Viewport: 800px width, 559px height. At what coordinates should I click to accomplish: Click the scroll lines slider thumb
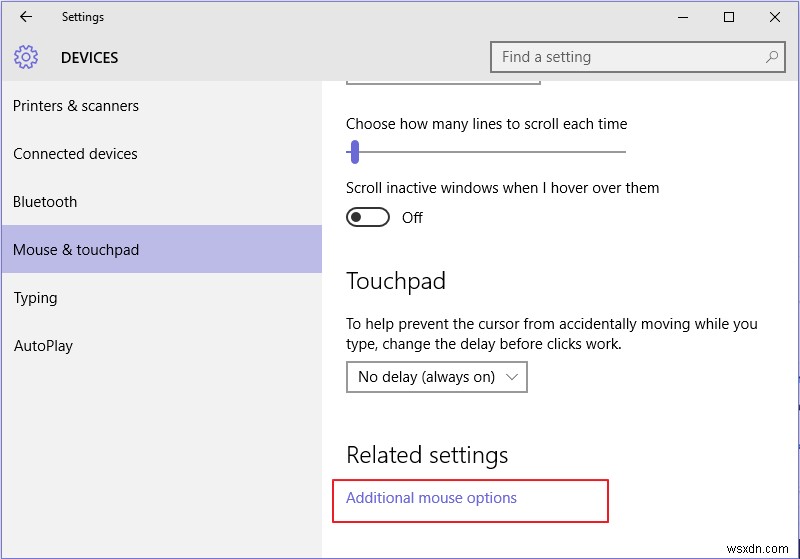point(355,152)
